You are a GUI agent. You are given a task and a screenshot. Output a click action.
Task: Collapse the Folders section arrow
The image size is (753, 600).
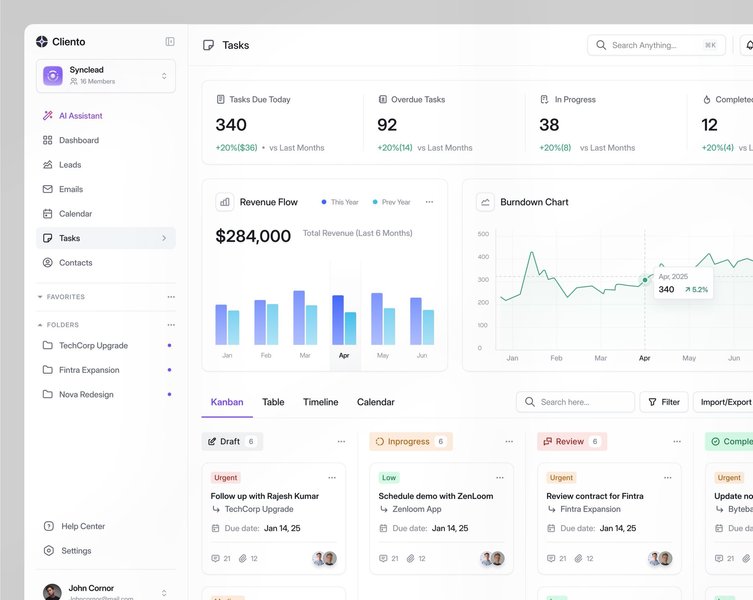pyautogui.click(x=40, y=325)
